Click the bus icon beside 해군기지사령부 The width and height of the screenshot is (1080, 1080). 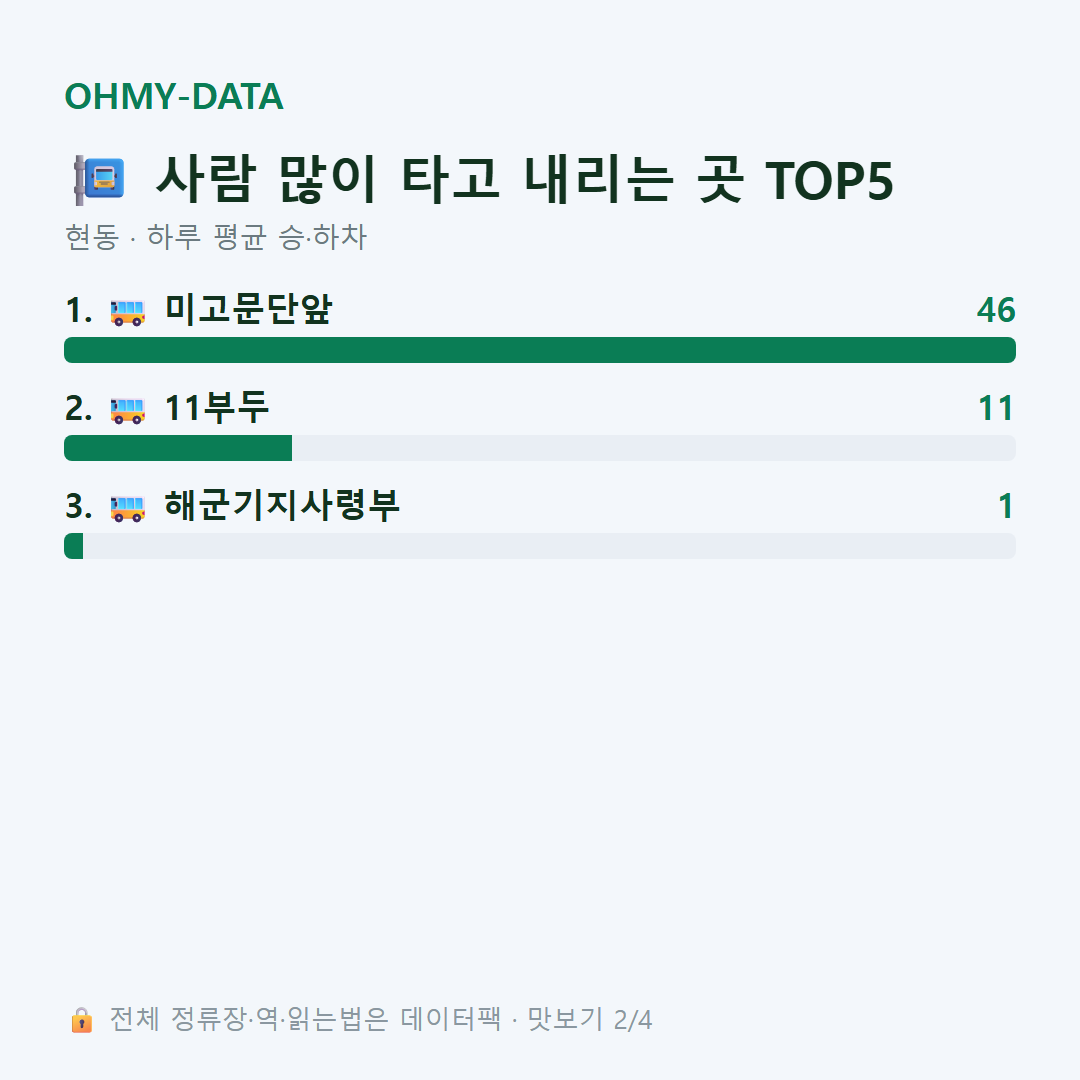coord(127,508)
